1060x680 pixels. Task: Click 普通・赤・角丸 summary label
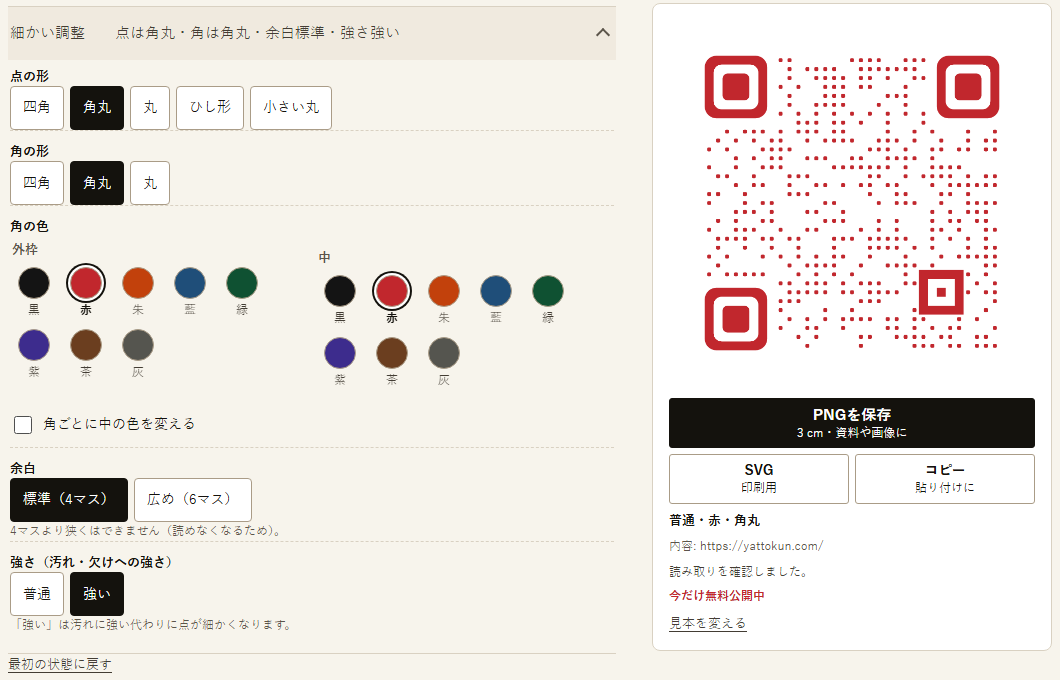click(715, 520)
